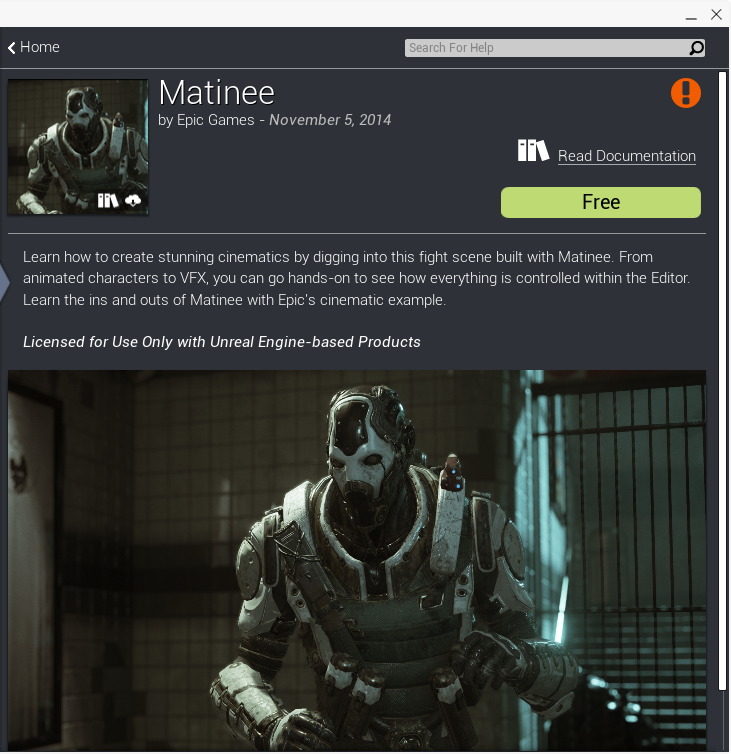This screenshot has height=754, width=731.
Task: Click the orange exclamation warning icon
Action: pyautogui.click(x=686, y=93)
